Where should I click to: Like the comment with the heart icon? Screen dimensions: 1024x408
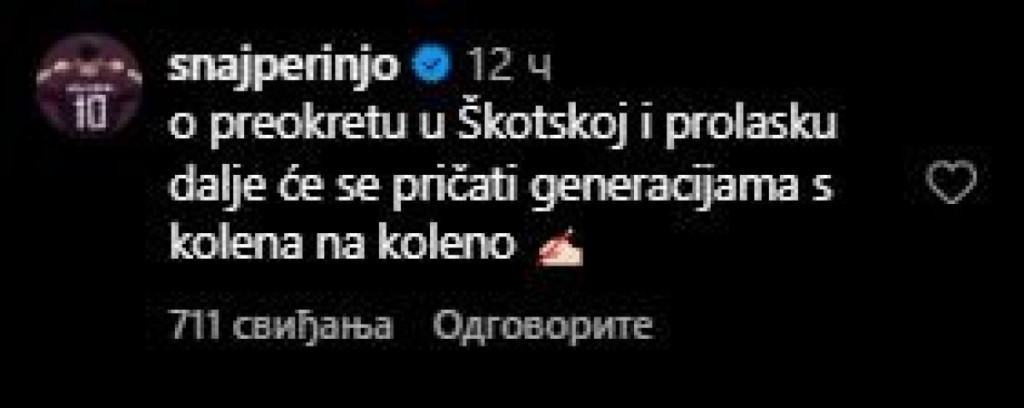click(952, 181)
